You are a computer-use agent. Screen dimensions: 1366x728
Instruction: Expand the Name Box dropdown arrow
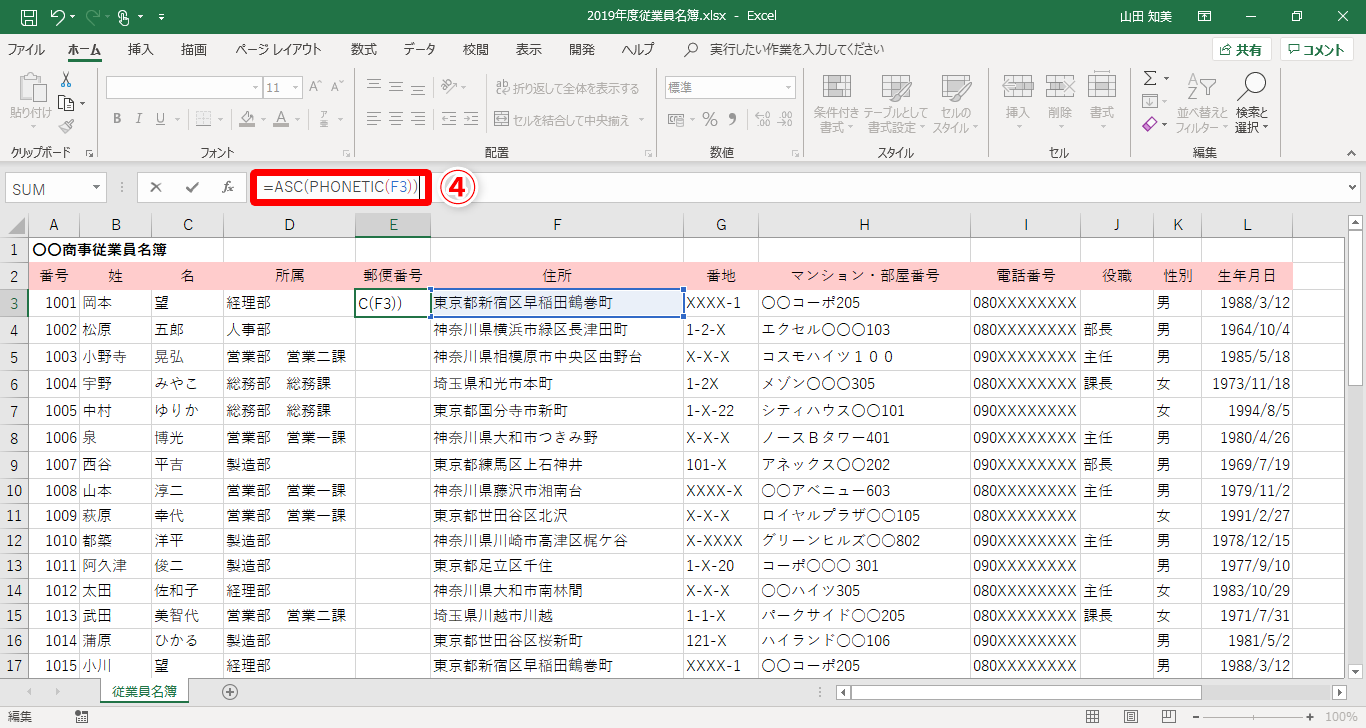97,188
